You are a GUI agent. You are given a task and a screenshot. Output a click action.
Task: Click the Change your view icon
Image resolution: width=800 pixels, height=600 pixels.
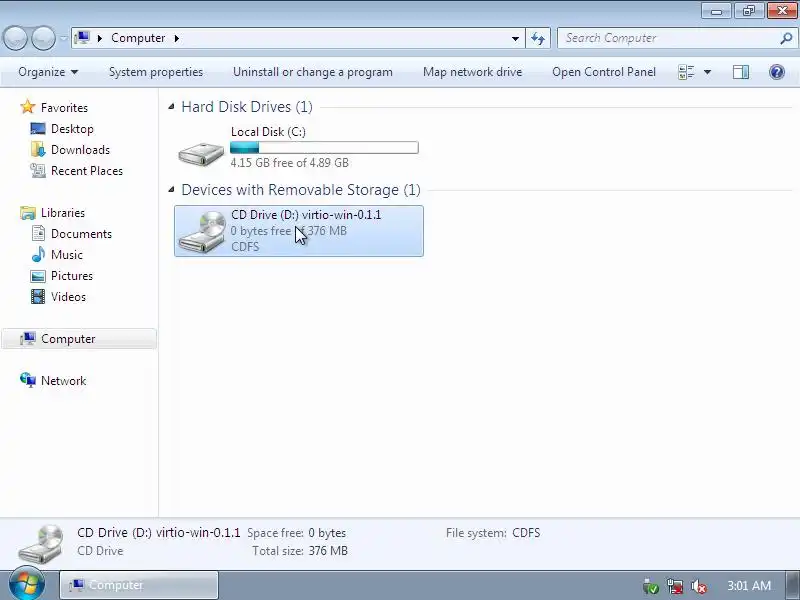pyautogui.click(x=686, y=72)
